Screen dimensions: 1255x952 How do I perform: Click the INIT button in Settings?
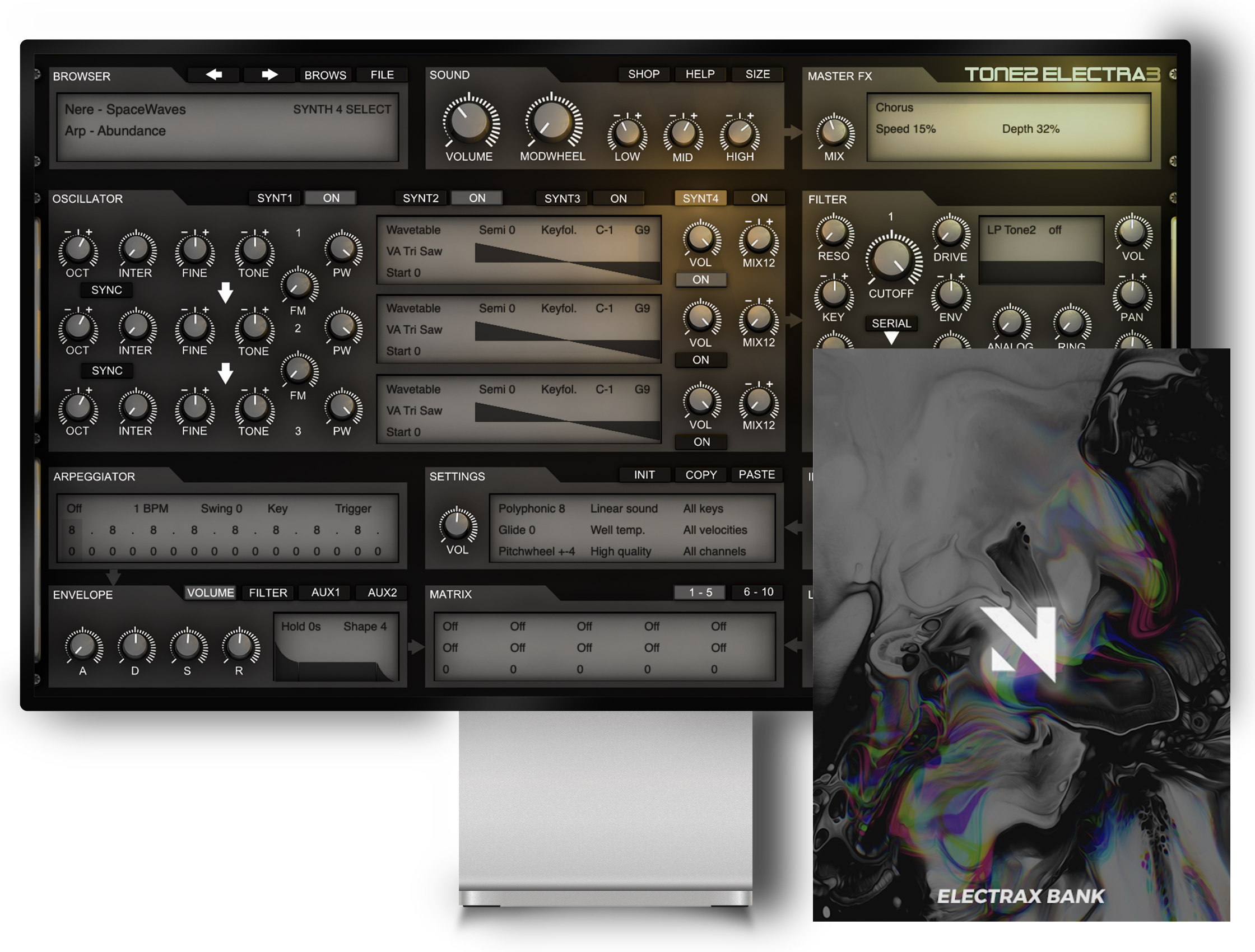644,474
